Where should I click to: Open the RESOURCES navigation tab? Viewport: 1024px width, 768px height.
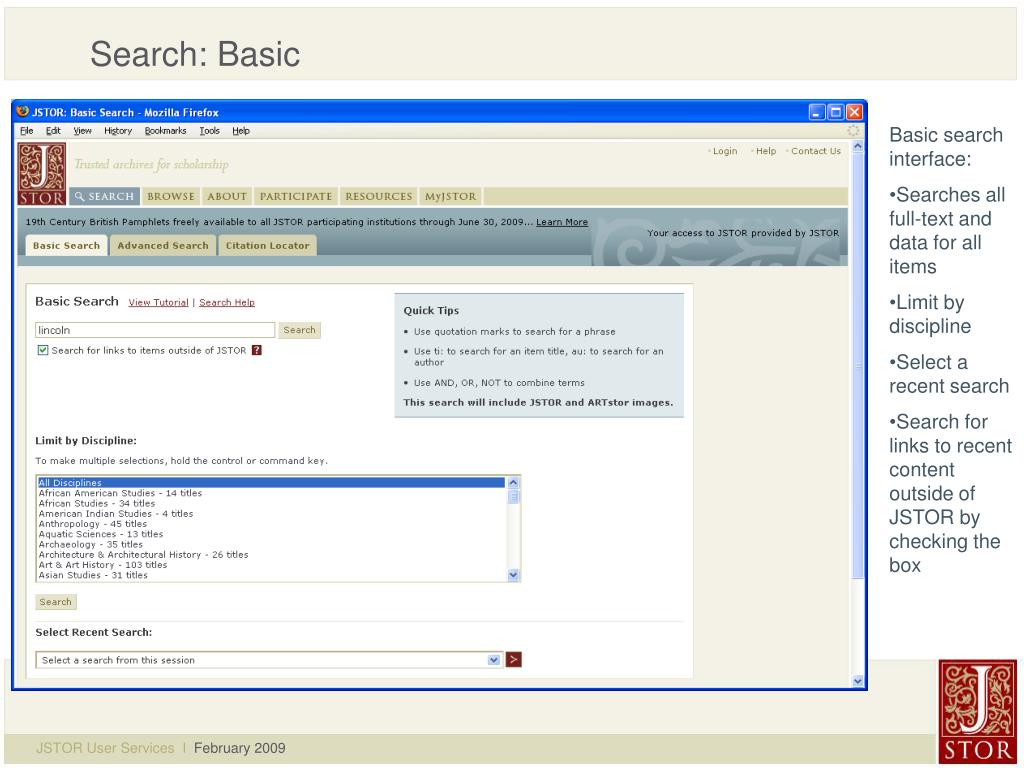click(x=379, y=197)
